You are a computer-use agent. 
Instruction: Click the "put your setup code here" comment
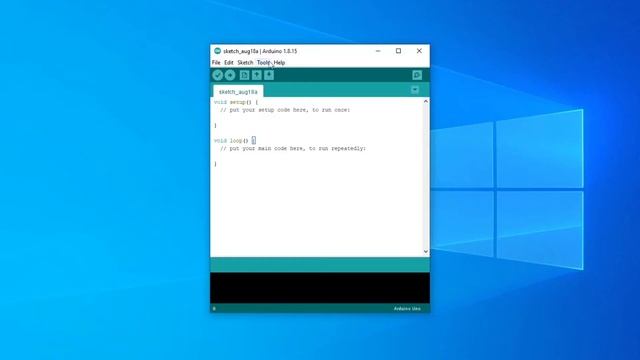pyautogui.click(x=285, y=110)
